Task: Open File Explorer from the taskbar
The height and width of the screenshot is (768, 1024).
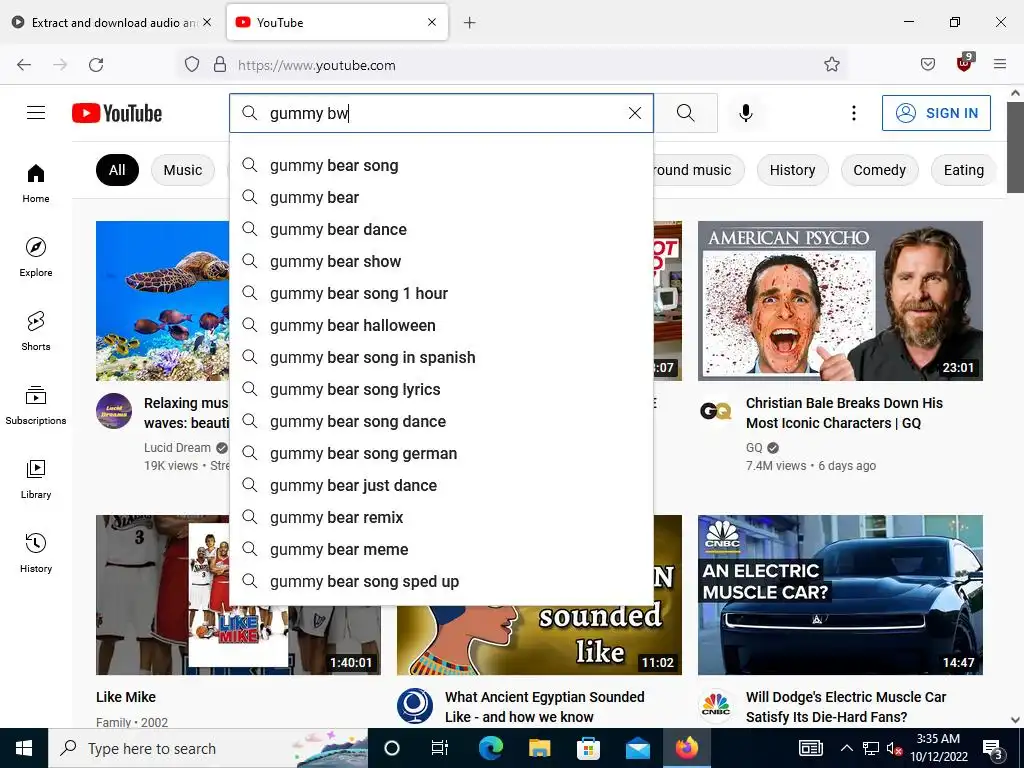Action: 539,748
